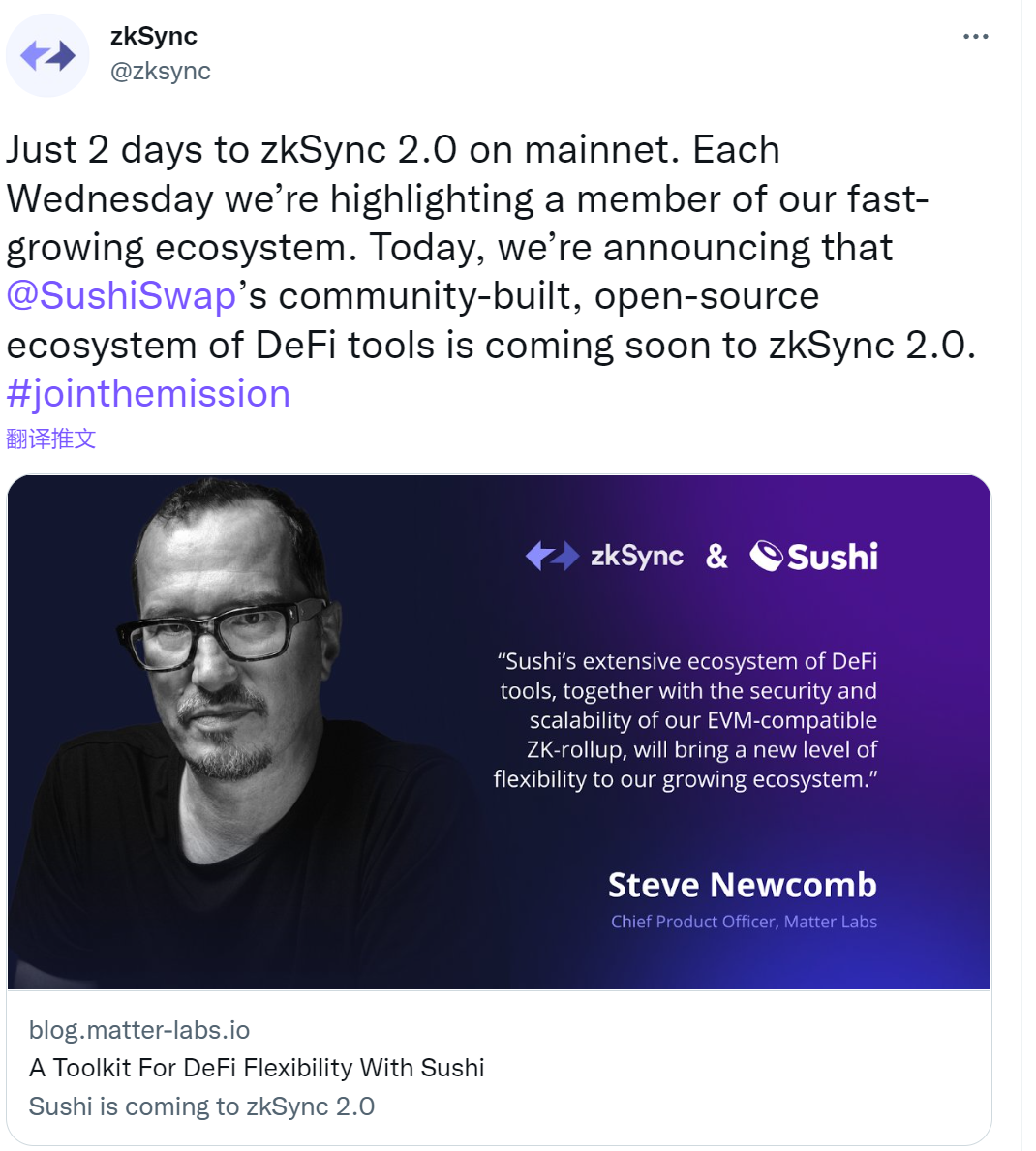Open the blog.matter-labs.io domain link
Image resolution: width=1036 pixels, height=1151 pixels.
coord(139,1030)
